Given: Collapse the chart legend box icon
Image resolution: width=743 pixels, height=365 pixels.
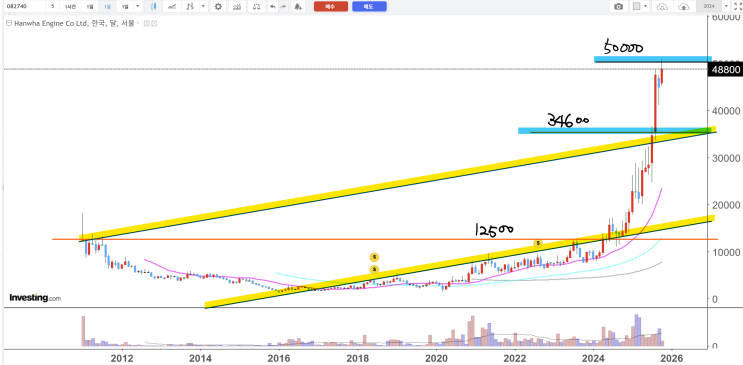Looking at the screenshot, I should (x=9, y=23).
